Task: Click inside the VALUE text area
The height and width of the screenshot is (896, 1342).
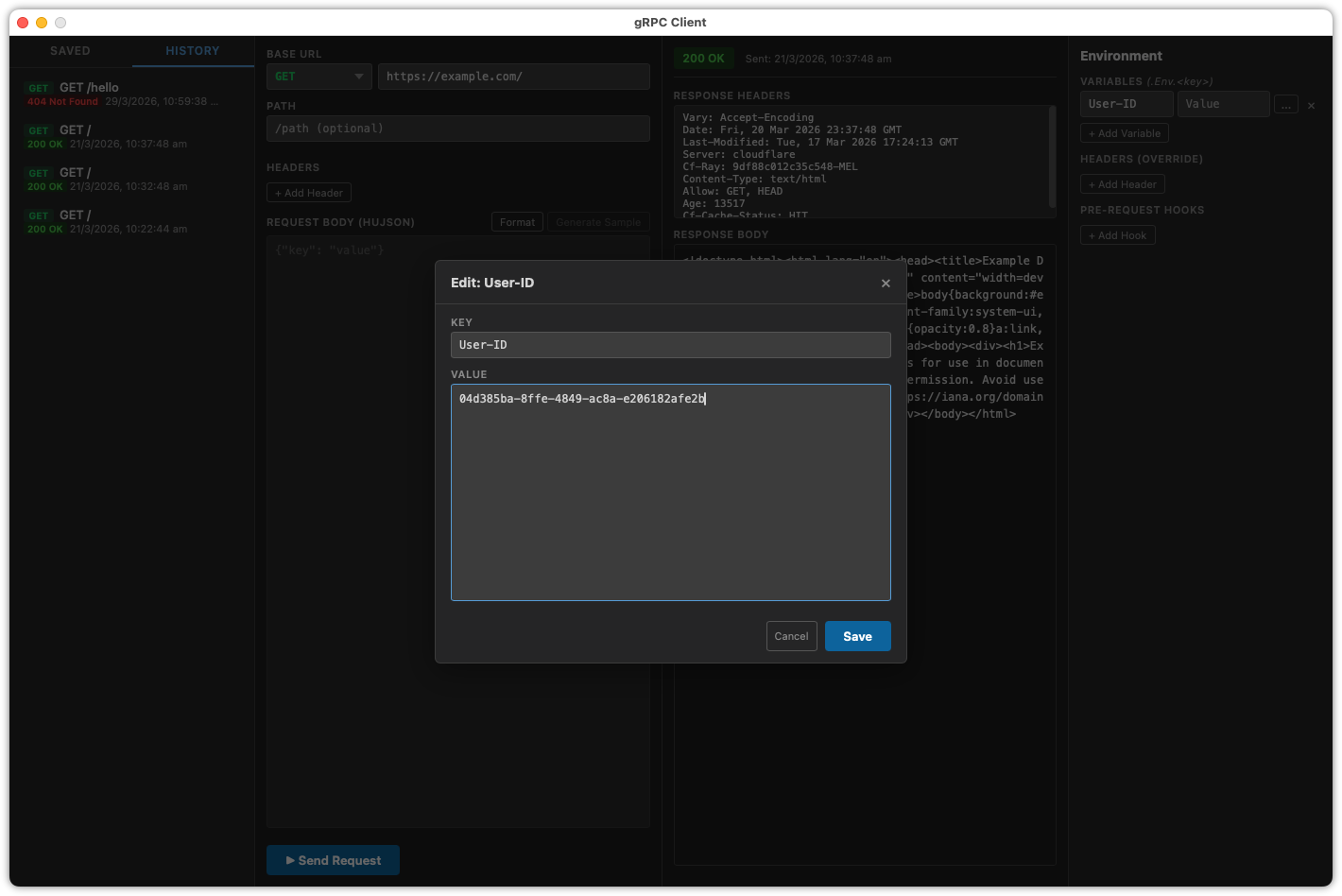Action: (670, 491)
